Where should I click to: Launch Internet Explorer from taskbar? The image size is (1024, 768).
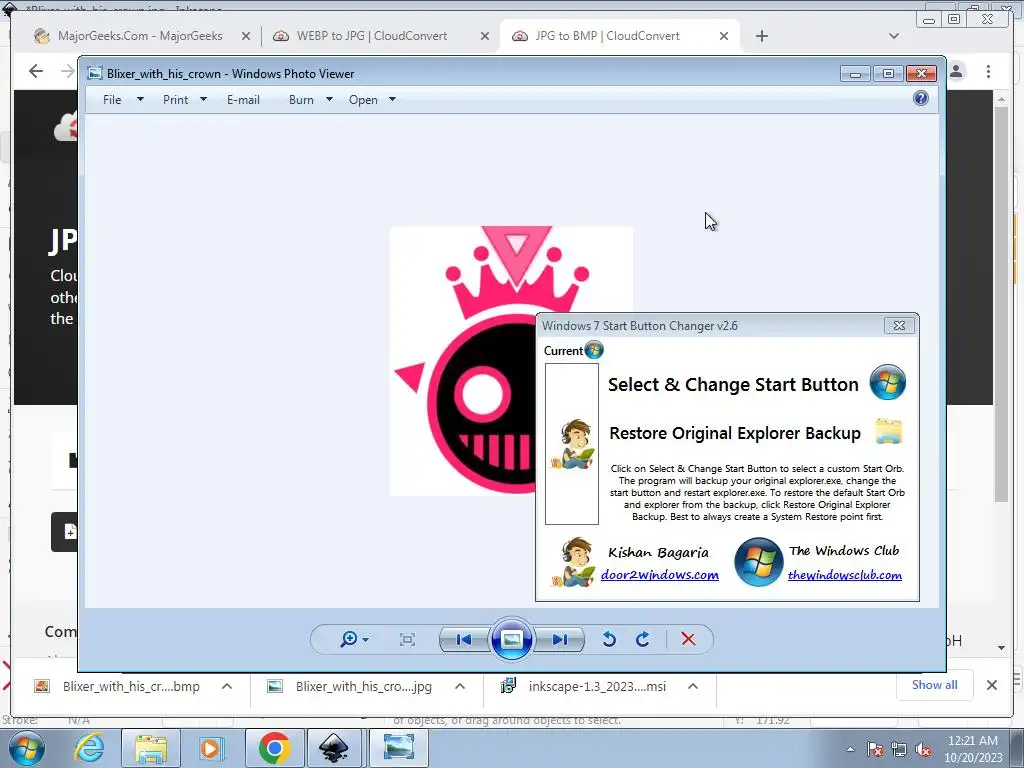point(89,748)
